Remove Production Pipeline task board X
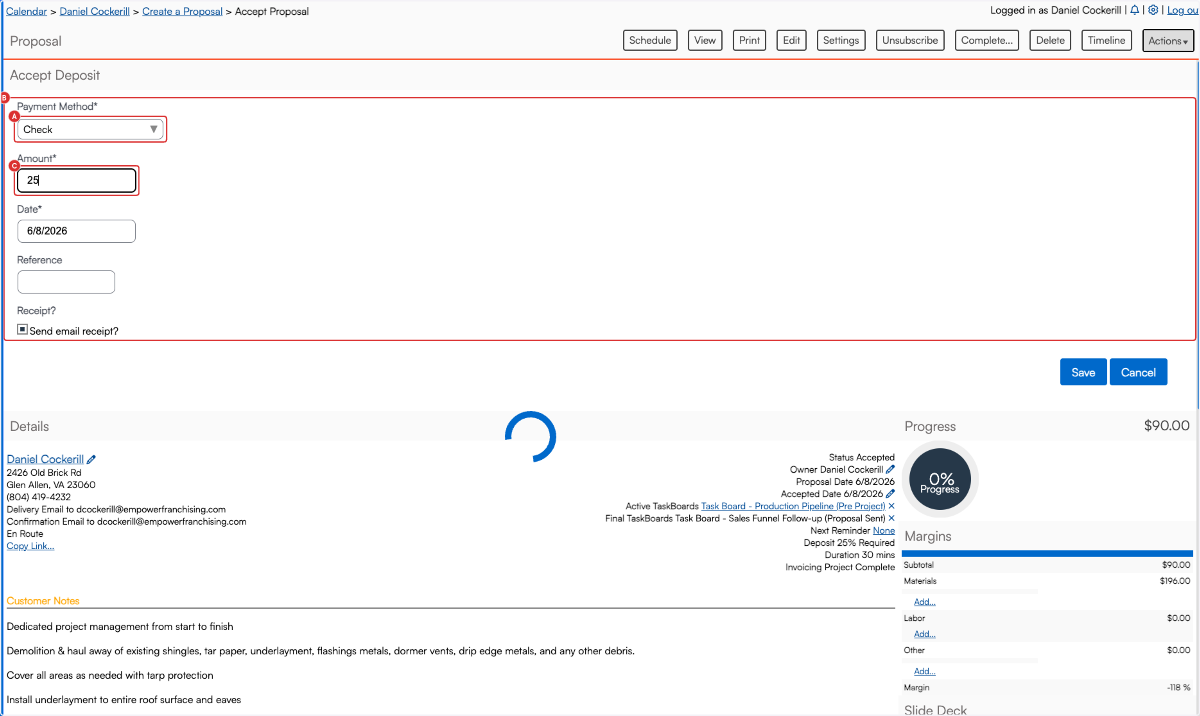1200x716 pixels. 891,506
